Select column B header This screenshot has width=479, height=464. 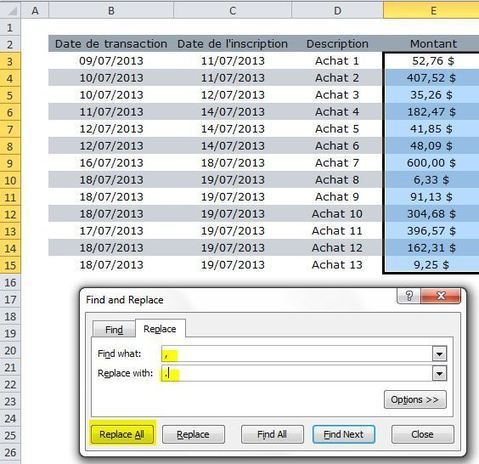coord(111,11)
